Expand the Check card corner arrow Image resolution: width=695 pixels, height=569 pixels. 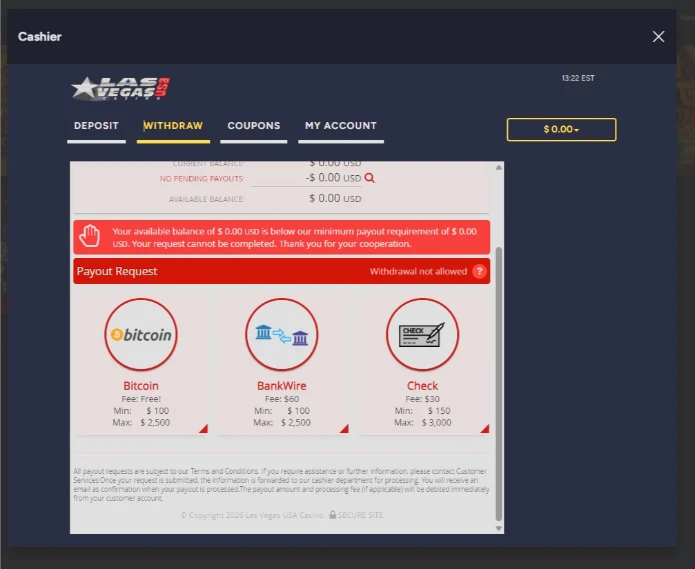pos(485,429)
